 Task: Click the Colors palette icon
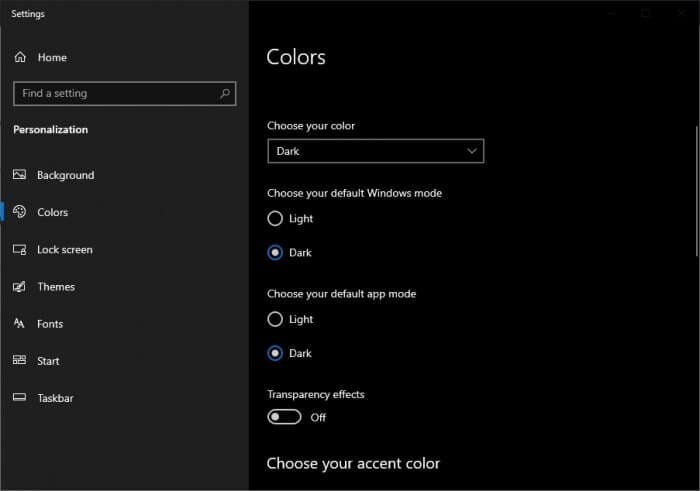(x=19, y=212)
